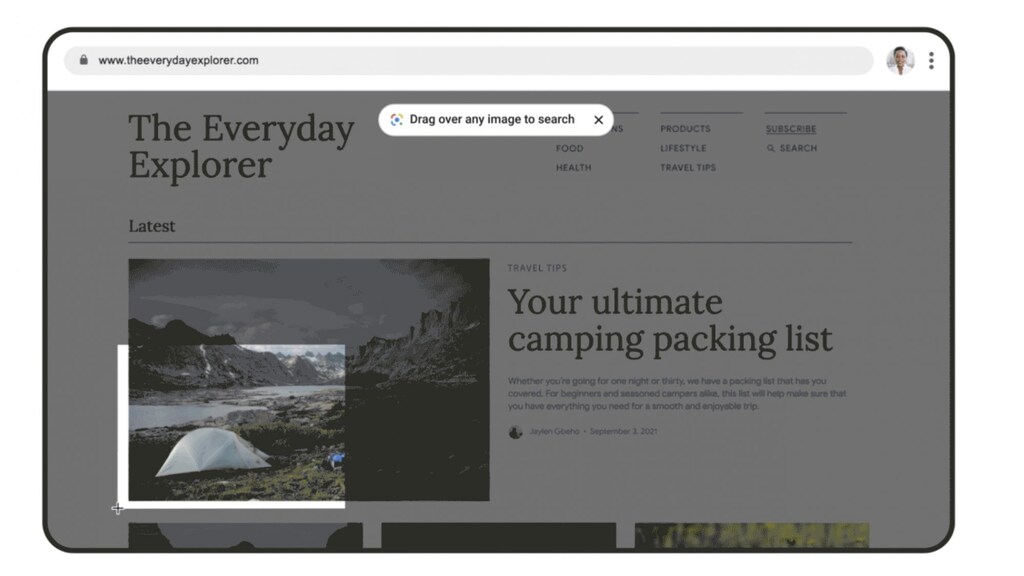This screenshot has height=576, width=1024.
Task: Open the PRODUCTS section
Action: click(x=685, y=129)
